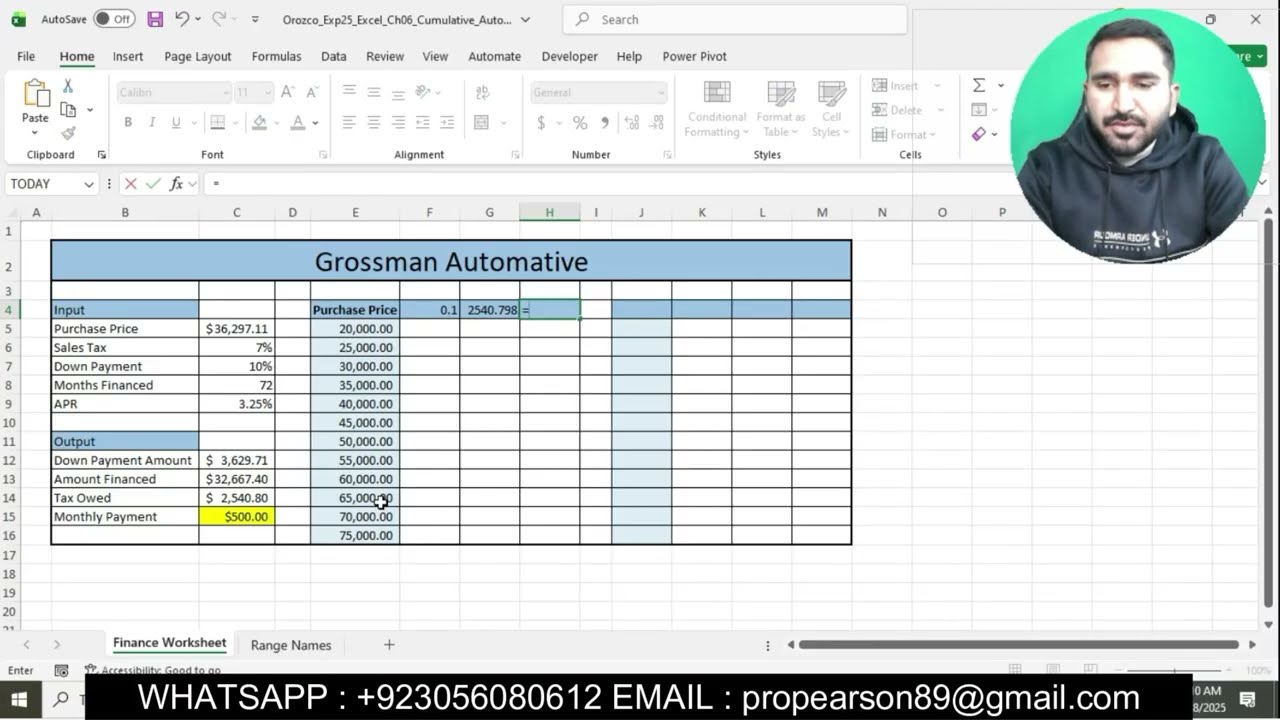
Task: Click the Clear eraser icon
Action: pyautogui.click(x=979, y=133)
